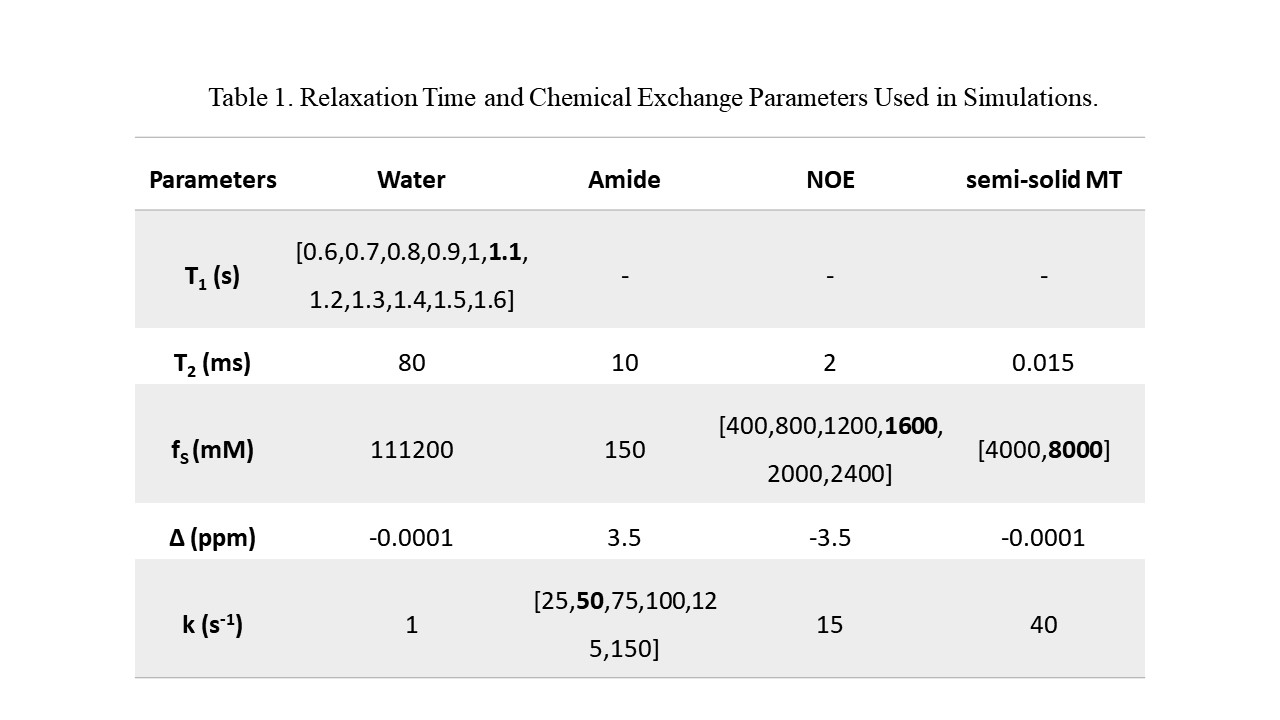Click the Water fs value 111200
1280x720 pixels.
[411, 450]
